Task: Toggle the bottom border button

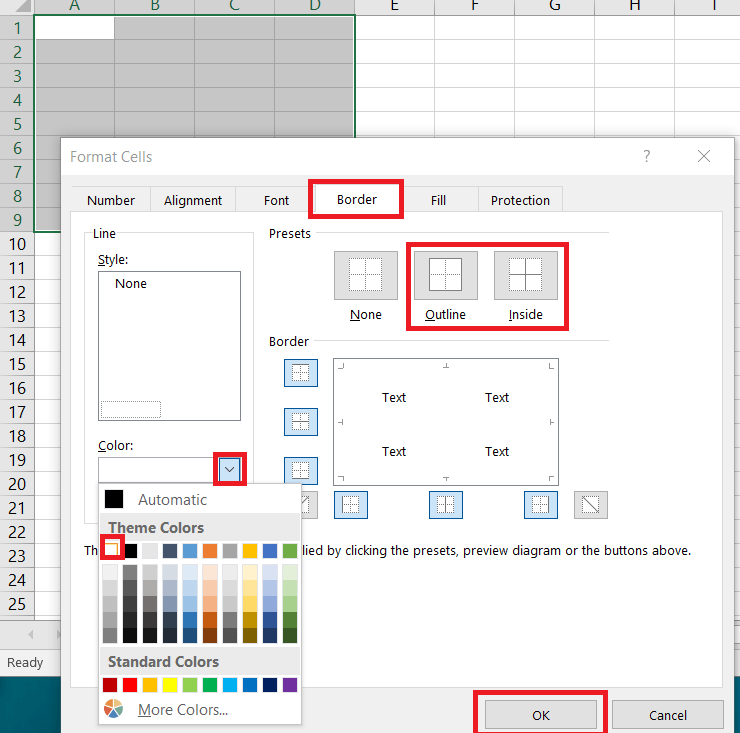Action: click(301, 471)
